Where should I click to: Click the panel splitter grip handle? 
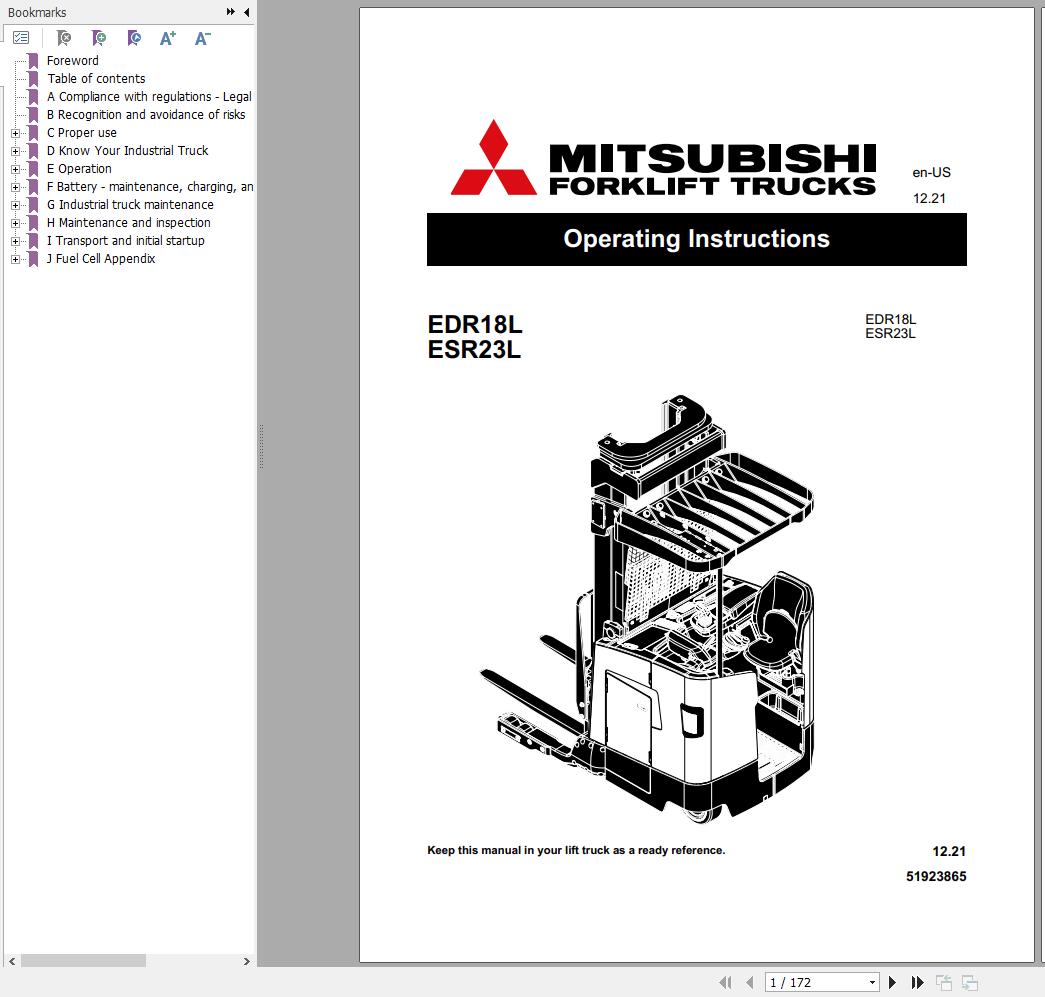pos(261,446)
